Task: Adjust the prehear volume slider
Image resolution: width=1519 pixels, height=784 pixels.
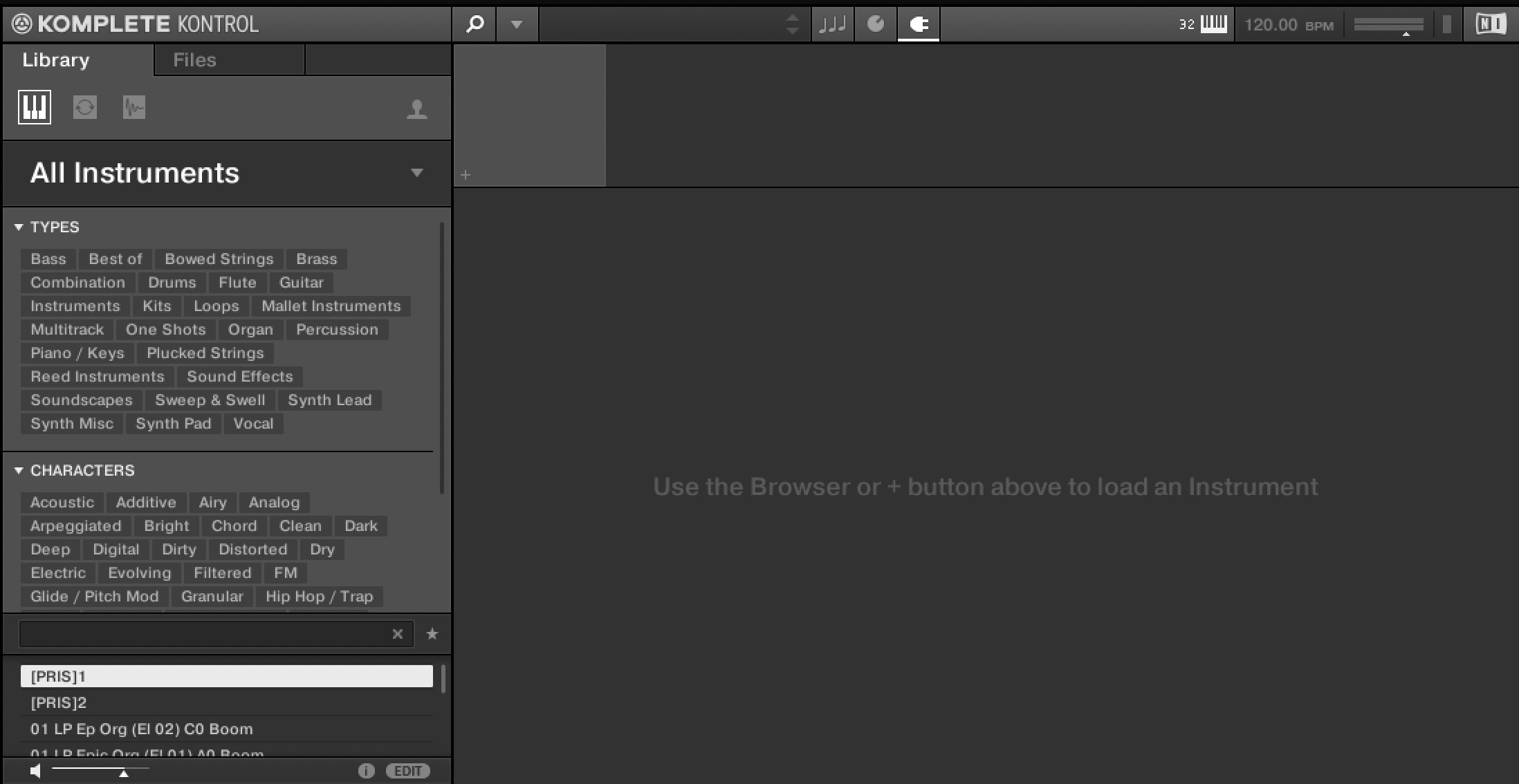Action: click(123, 772)
